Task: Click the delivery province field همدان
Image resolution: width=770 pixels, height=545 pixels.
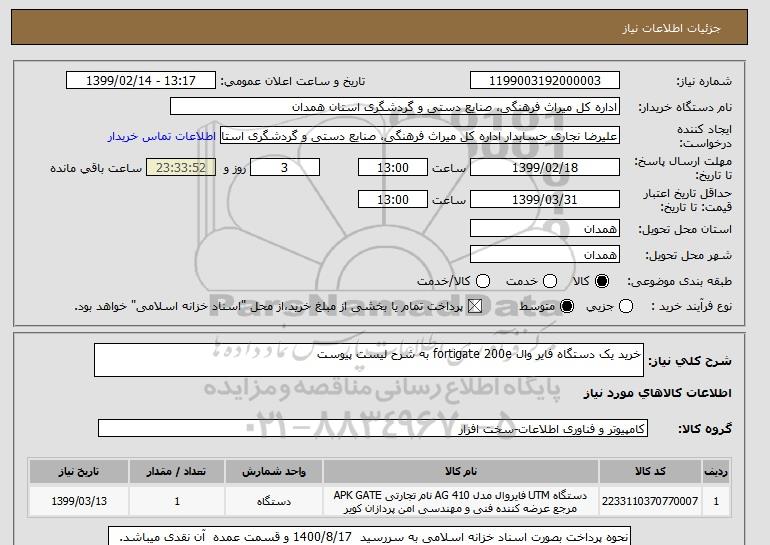Action: (x=545, y=228)
